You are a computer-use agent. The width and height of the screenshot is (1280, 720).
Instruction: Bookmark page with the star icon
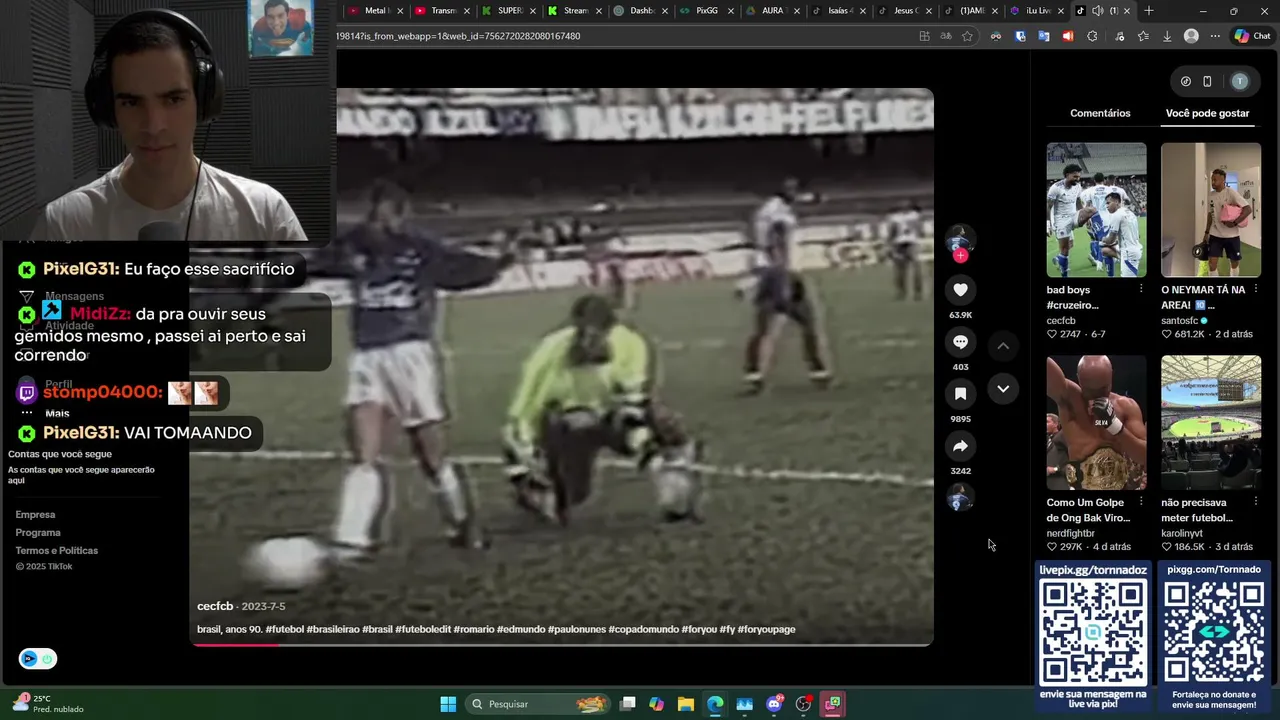[967, 36]
